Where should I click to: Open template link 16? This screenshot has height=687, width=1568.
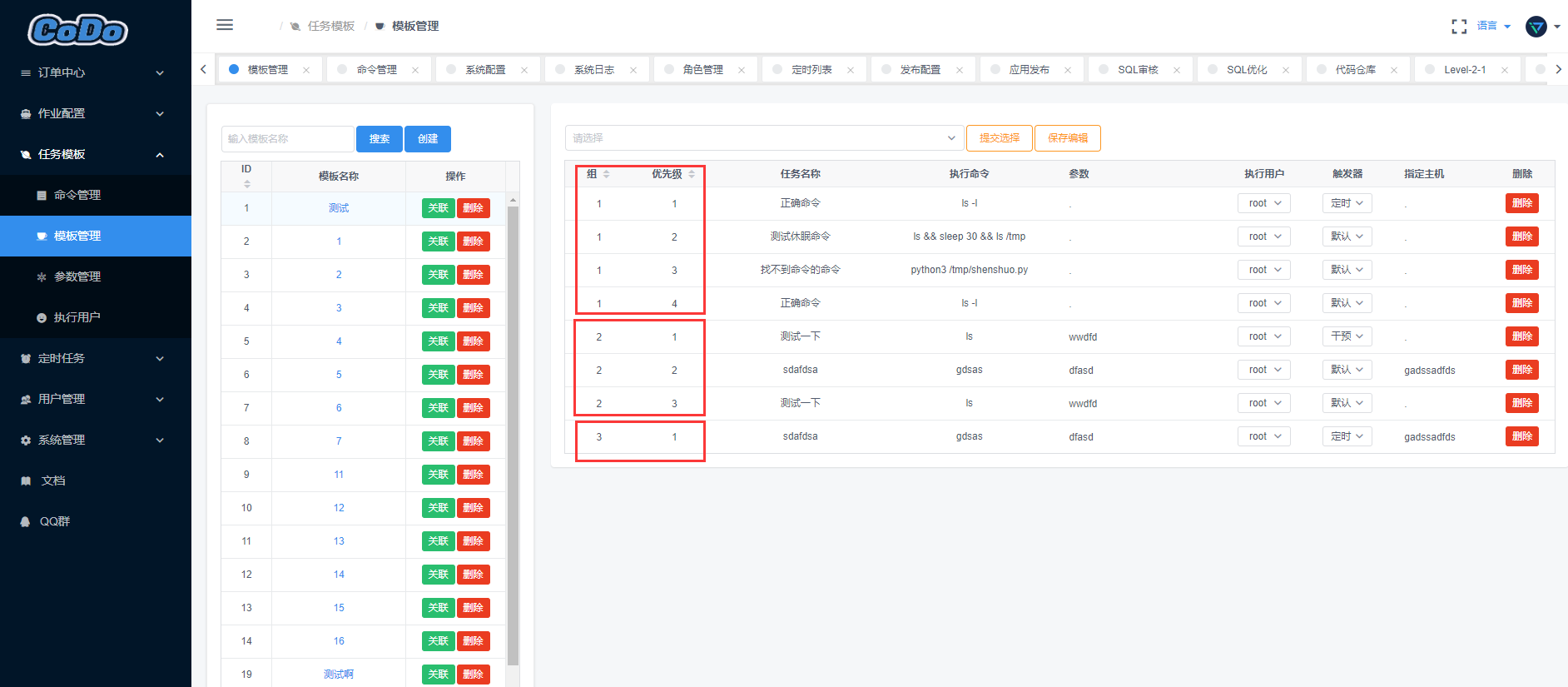pyautogui.click(x=339, y=641)
